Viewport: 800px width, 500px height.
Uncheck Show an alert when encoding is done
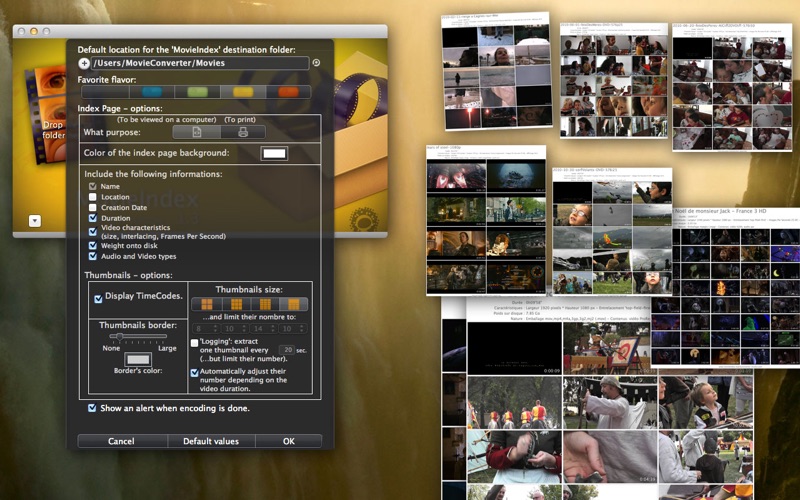pyautogui.click(x=92, y=408)
